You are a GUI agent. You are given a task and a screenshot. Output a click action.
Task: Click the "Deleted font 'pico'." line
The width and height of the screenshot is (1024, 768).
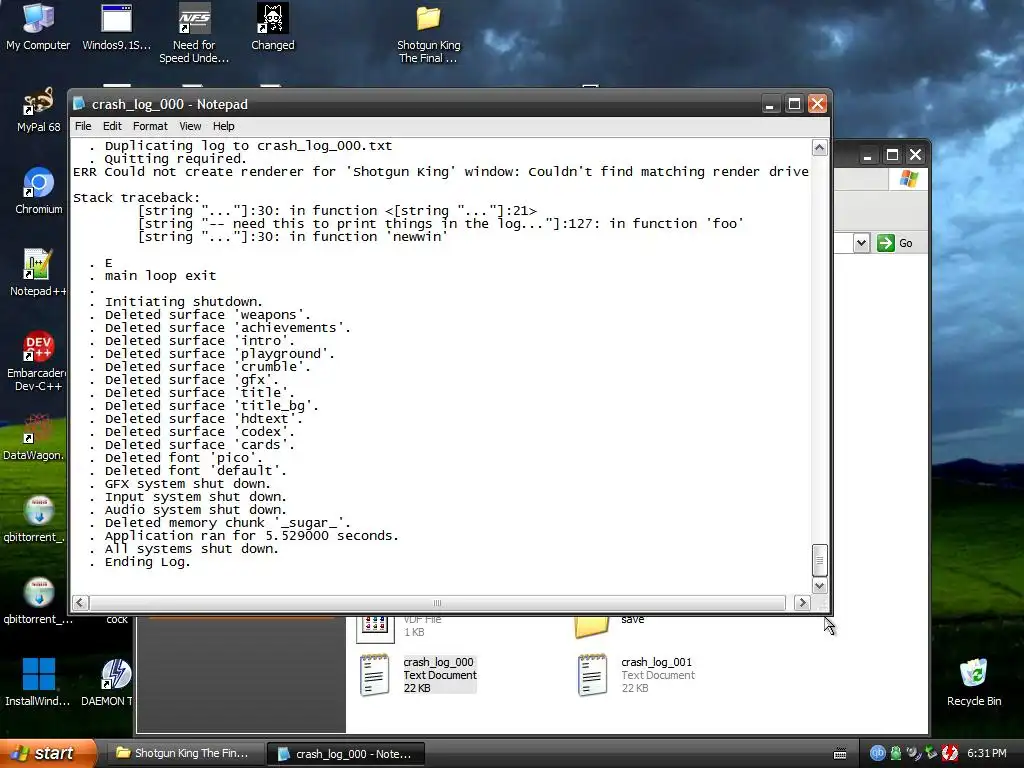pyautogui.click(x=184, y=458)
